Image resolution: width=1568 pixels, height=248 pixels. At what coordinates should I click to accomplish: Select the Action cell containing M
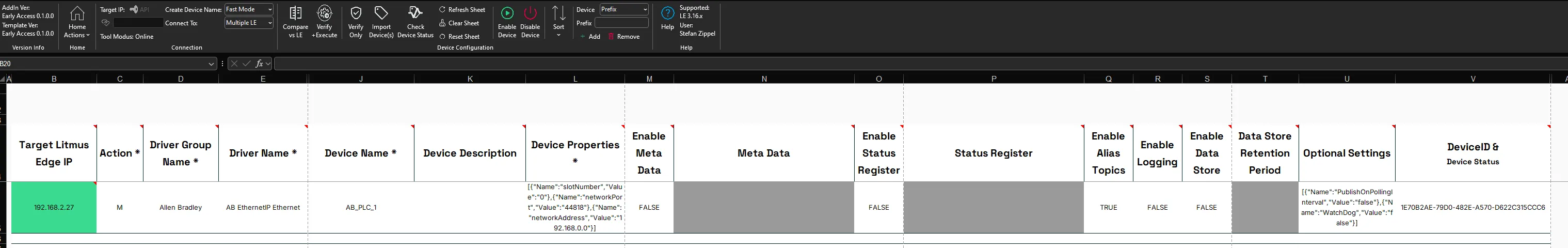[120, 207]
